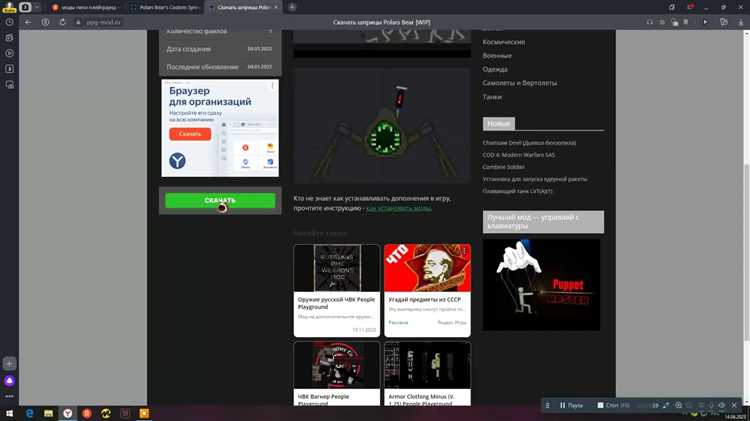Screen dimensions: 750x421
Task: Go back to the previous page
Action: [x=28, y=22]
